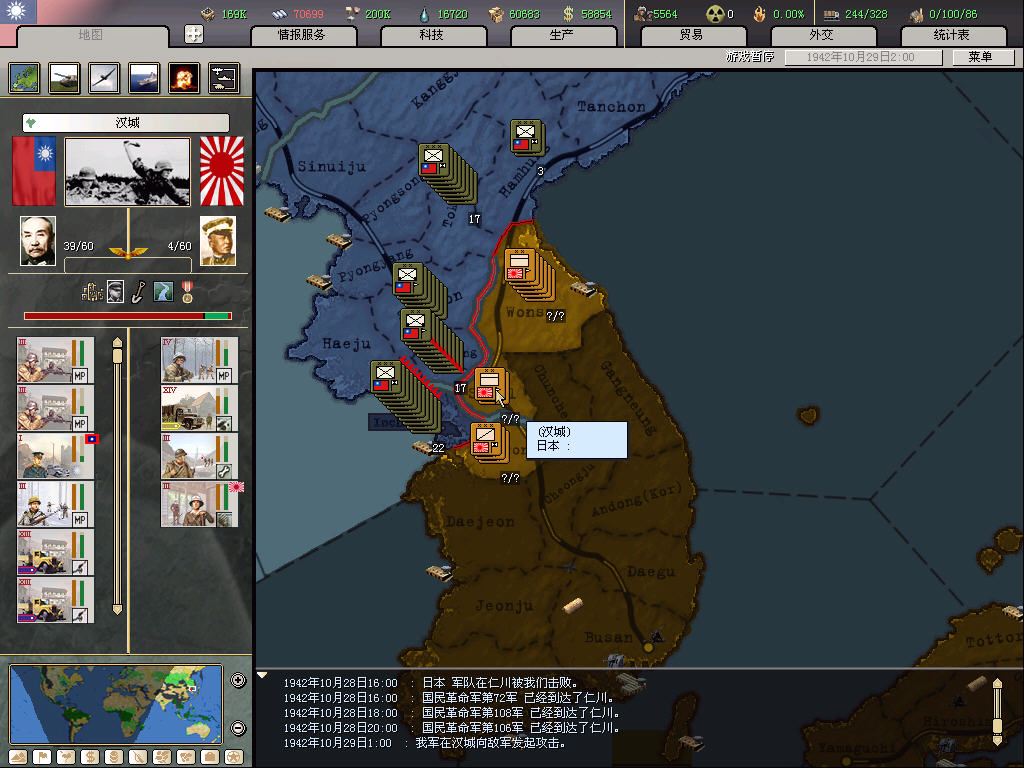Click the Daejeon province label
Viewport: 1024px width, 768px height.
coord(481,522)
